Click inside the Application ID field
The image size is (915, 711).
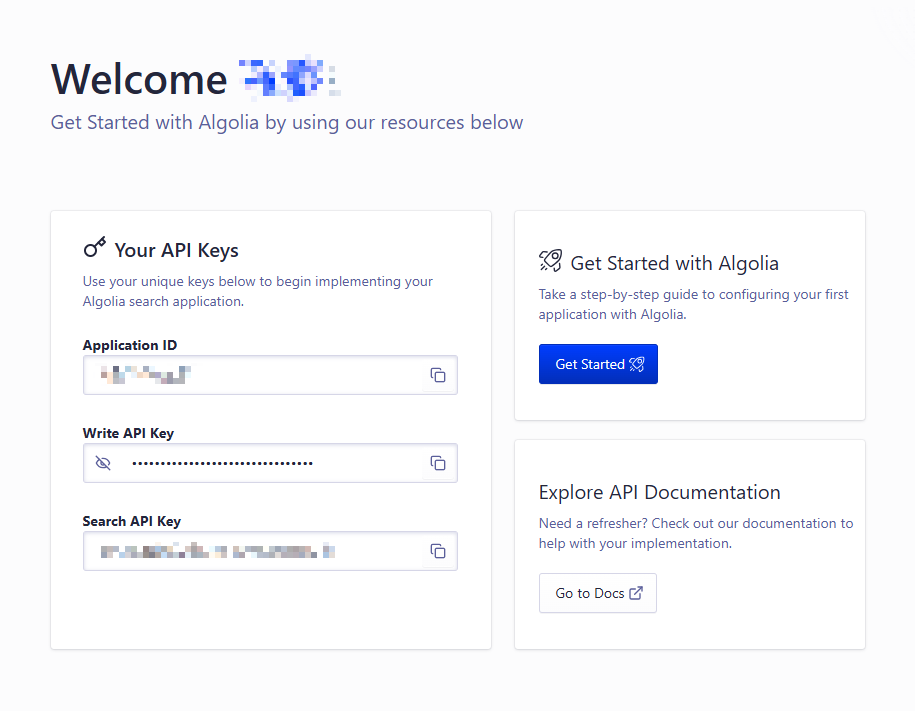tap(270, 375)
